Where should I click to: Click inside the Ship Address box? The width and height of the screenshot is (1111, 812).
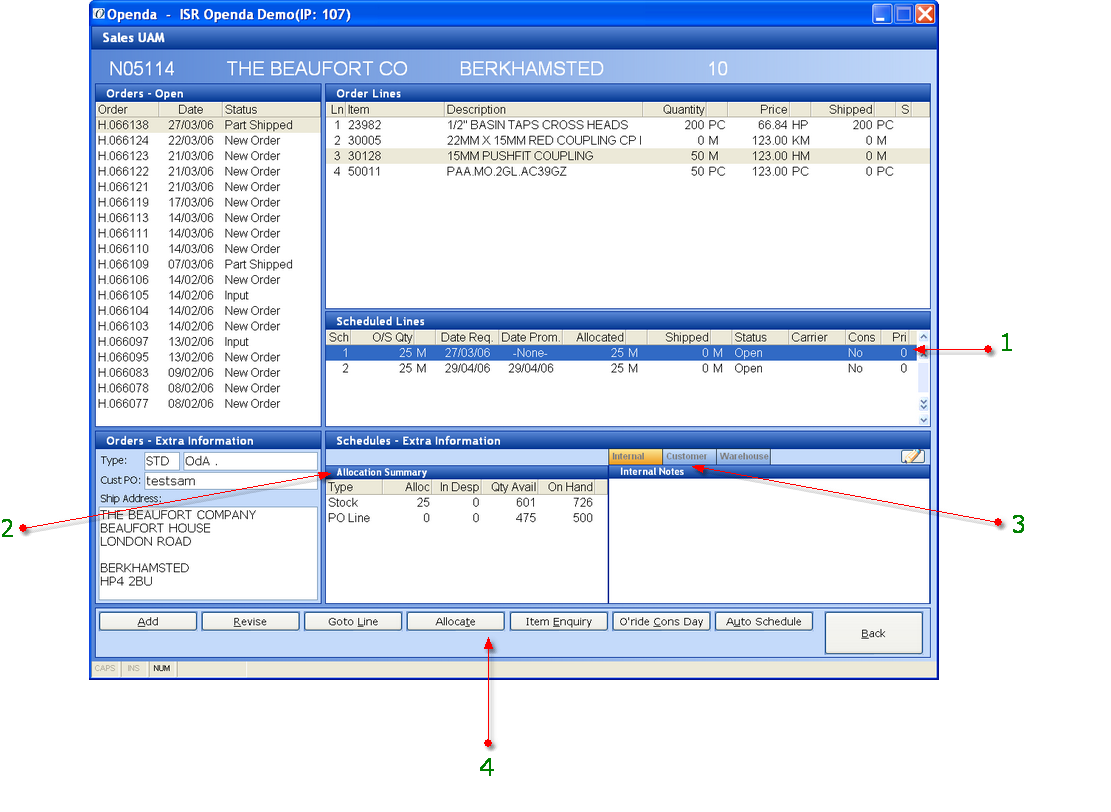(208, 553)
